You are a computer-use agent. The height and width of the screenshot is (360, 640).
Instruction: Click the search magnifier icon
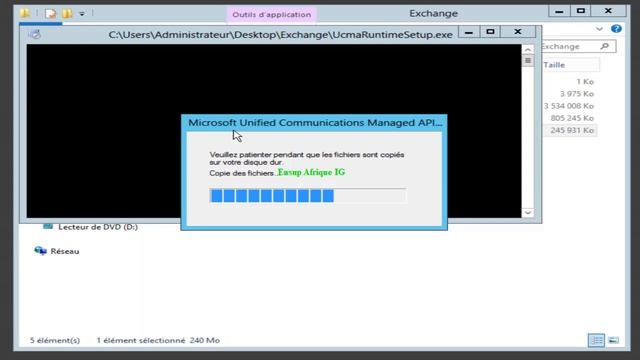[x=605, y=47]
